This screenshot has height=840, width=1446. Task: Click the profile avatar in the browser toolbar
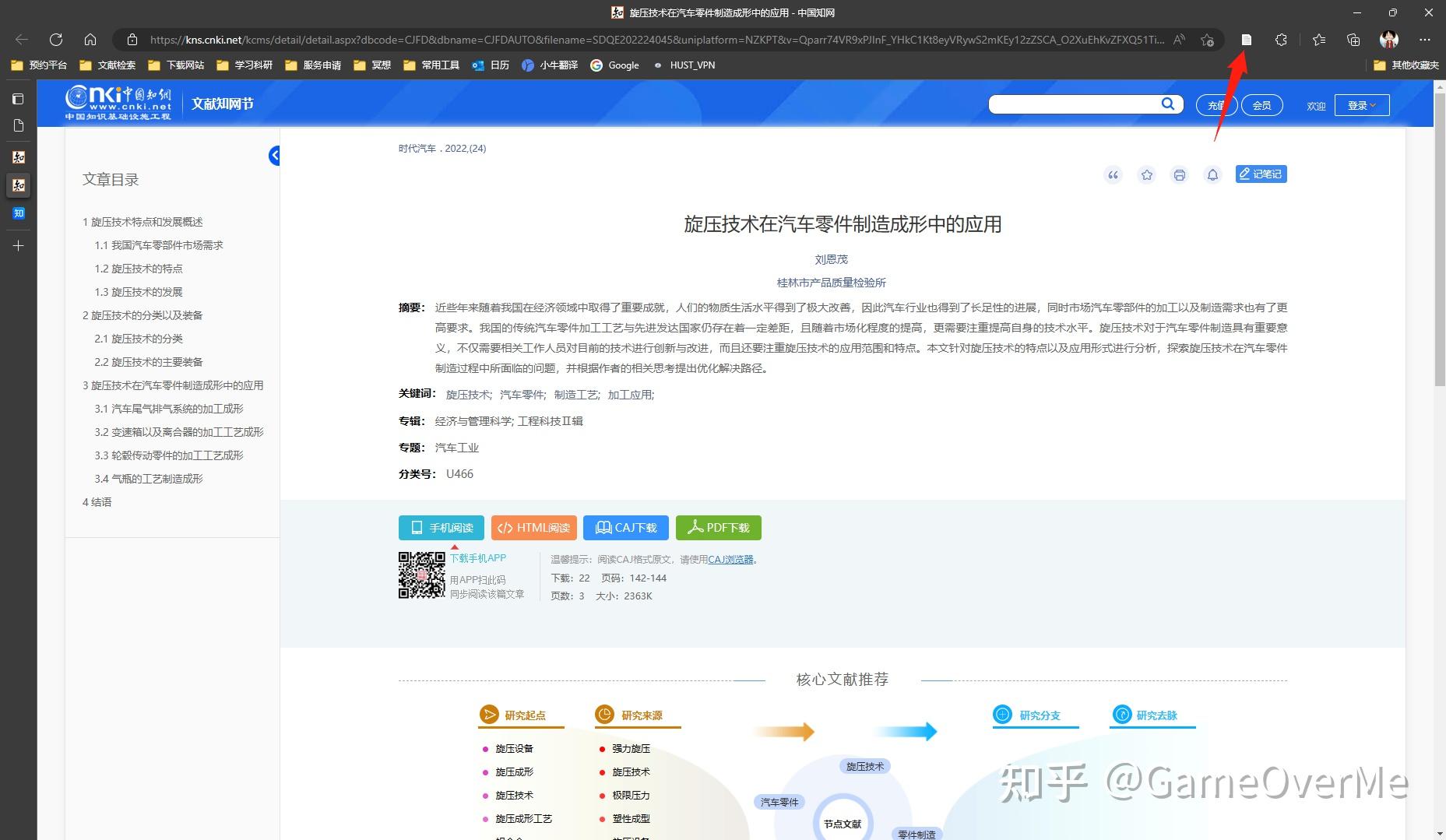click(1388, 39)
